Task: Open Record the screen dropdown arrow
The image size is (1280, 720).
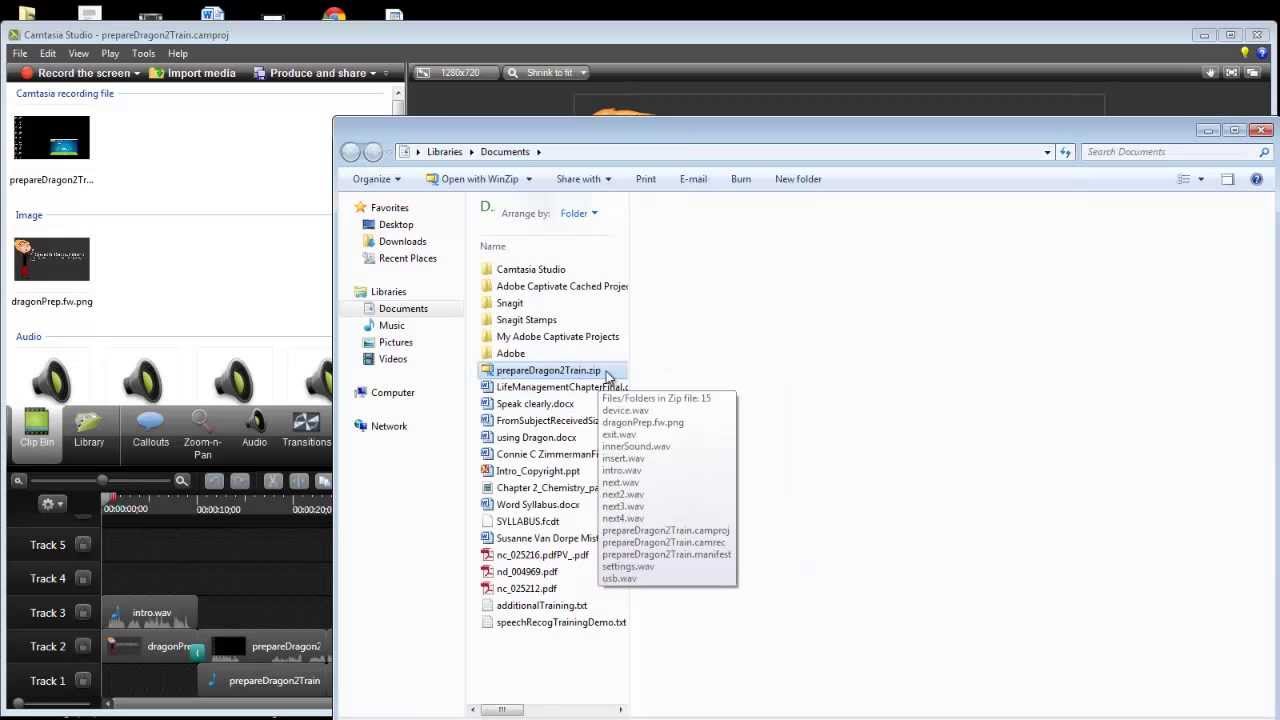Action: [x=137, y=73]
